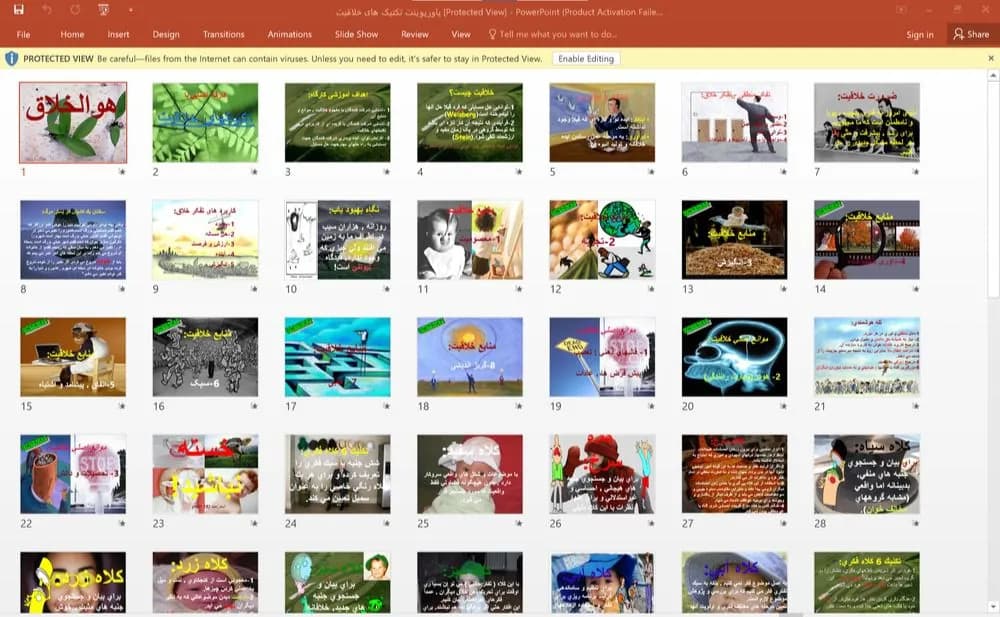Click the animation star under slide 1
The image size is (1000, 617).
tap(122, 172)
